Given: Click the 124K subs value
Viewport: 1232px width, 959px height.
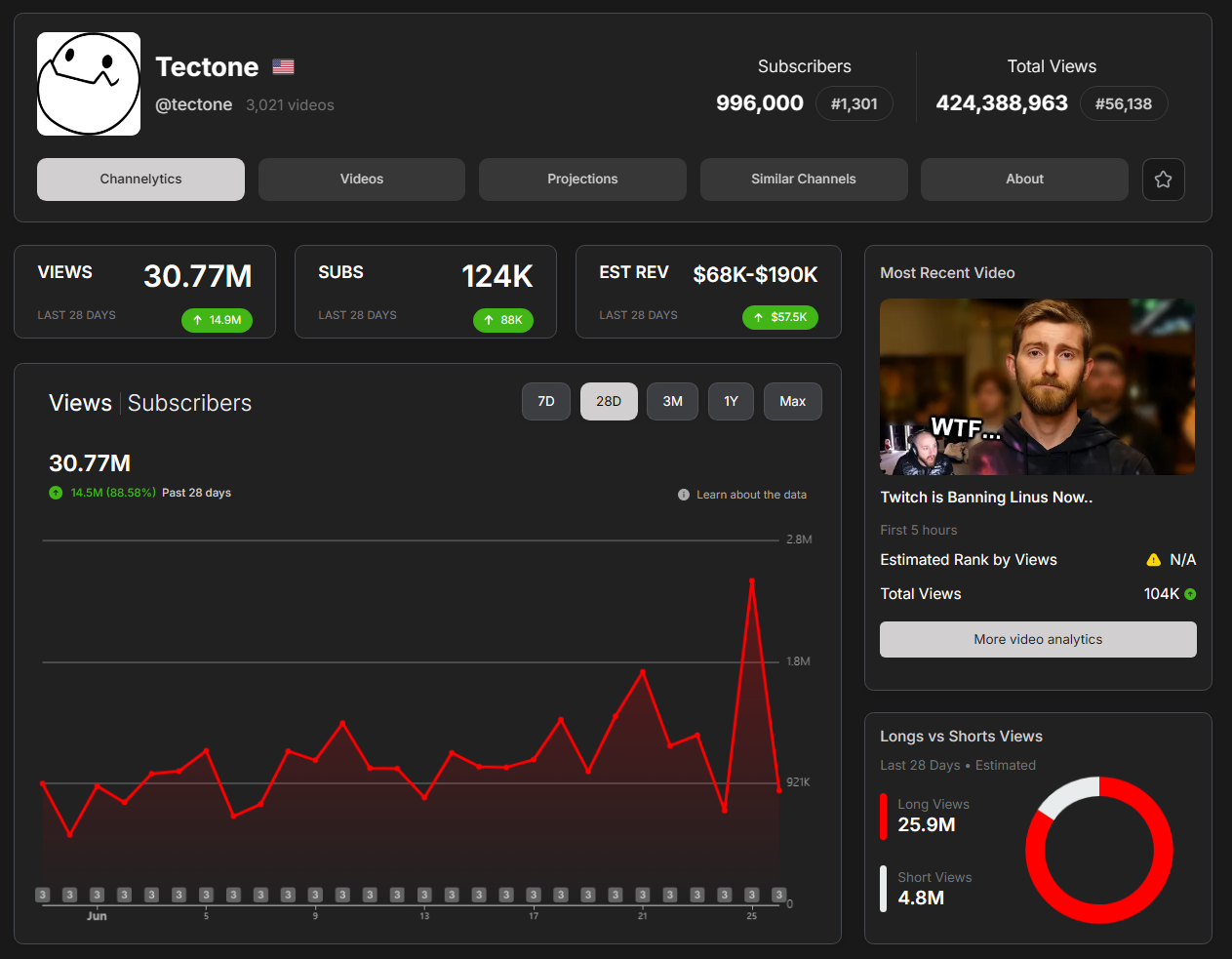Looking at the screenshot, I should (x=497, y=277).
